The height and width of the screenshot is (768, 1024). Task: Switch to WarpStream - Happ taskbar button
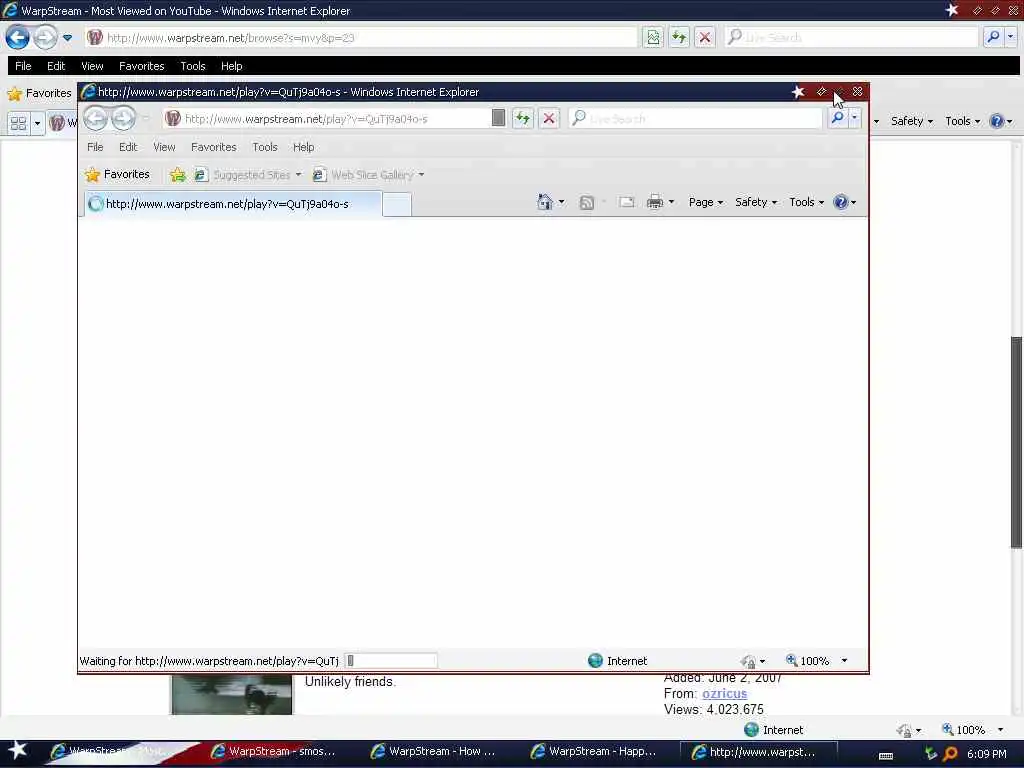tap(593, 752)
